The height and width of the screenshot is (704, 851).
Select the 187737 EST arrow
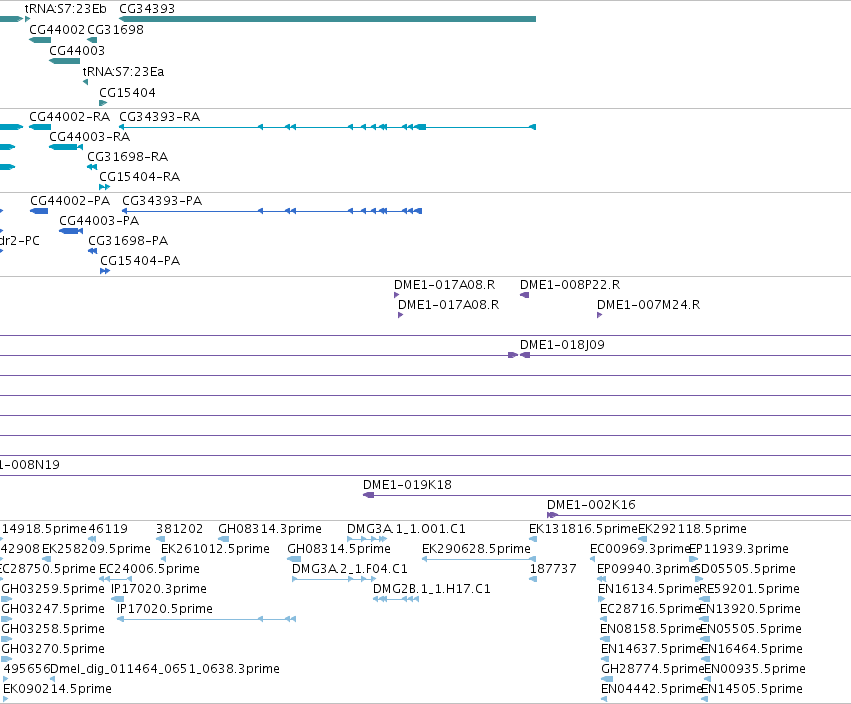point(533,579)
